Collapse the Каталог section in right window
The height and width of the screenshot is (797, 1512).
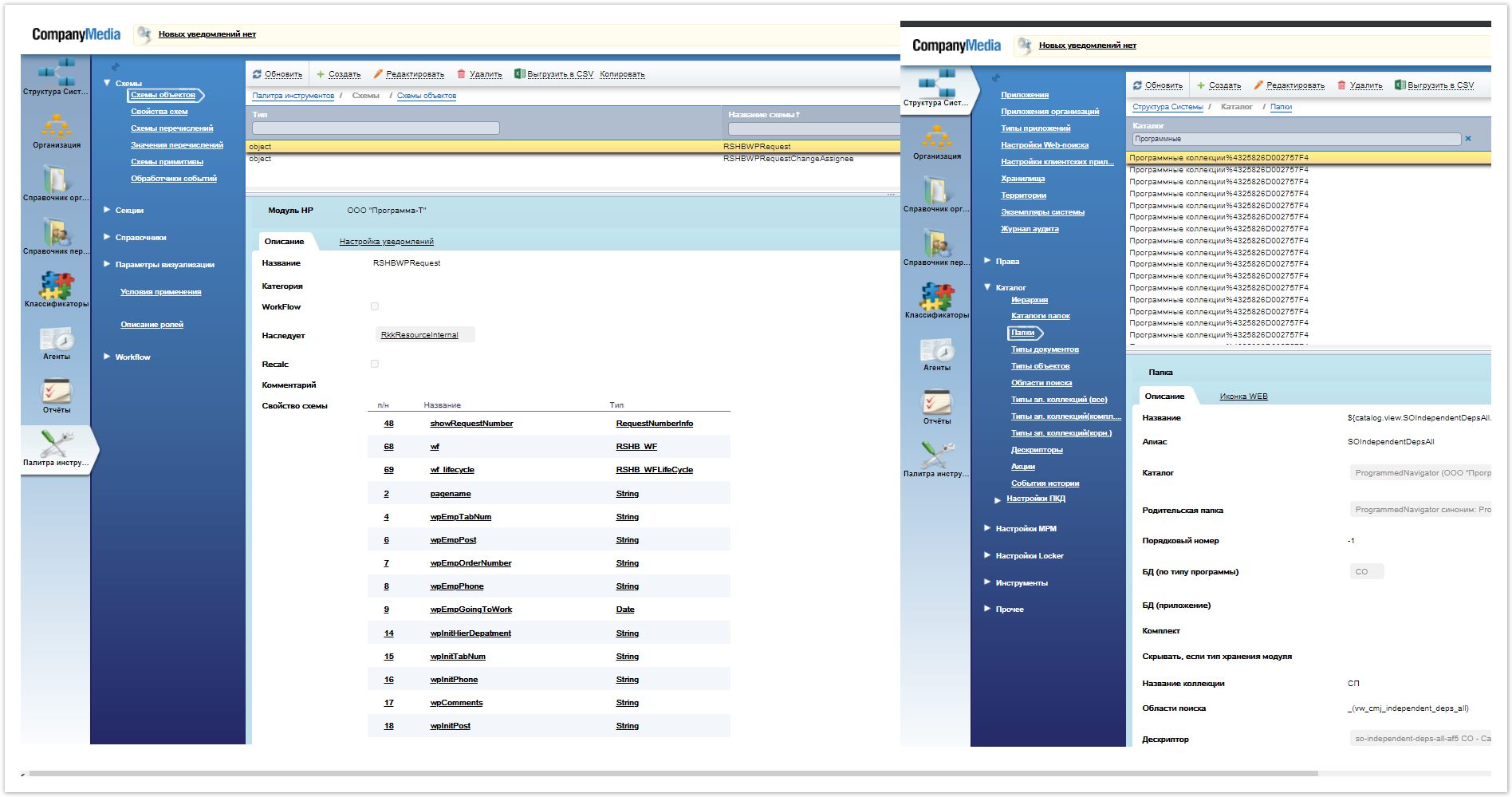pyautogui.click(x=987, y=287)
